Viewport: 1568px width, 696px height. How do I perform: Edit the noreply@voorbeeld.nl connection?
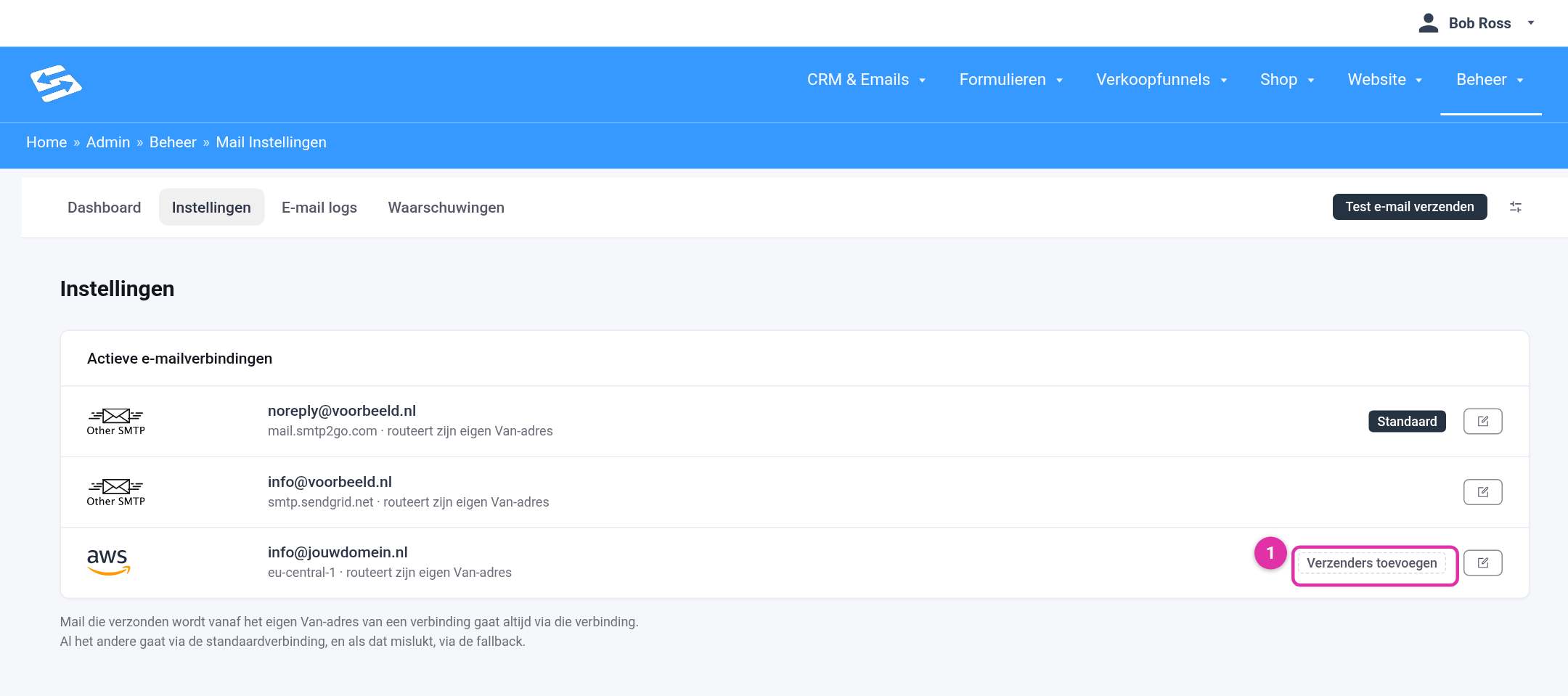click(1482, 422)
